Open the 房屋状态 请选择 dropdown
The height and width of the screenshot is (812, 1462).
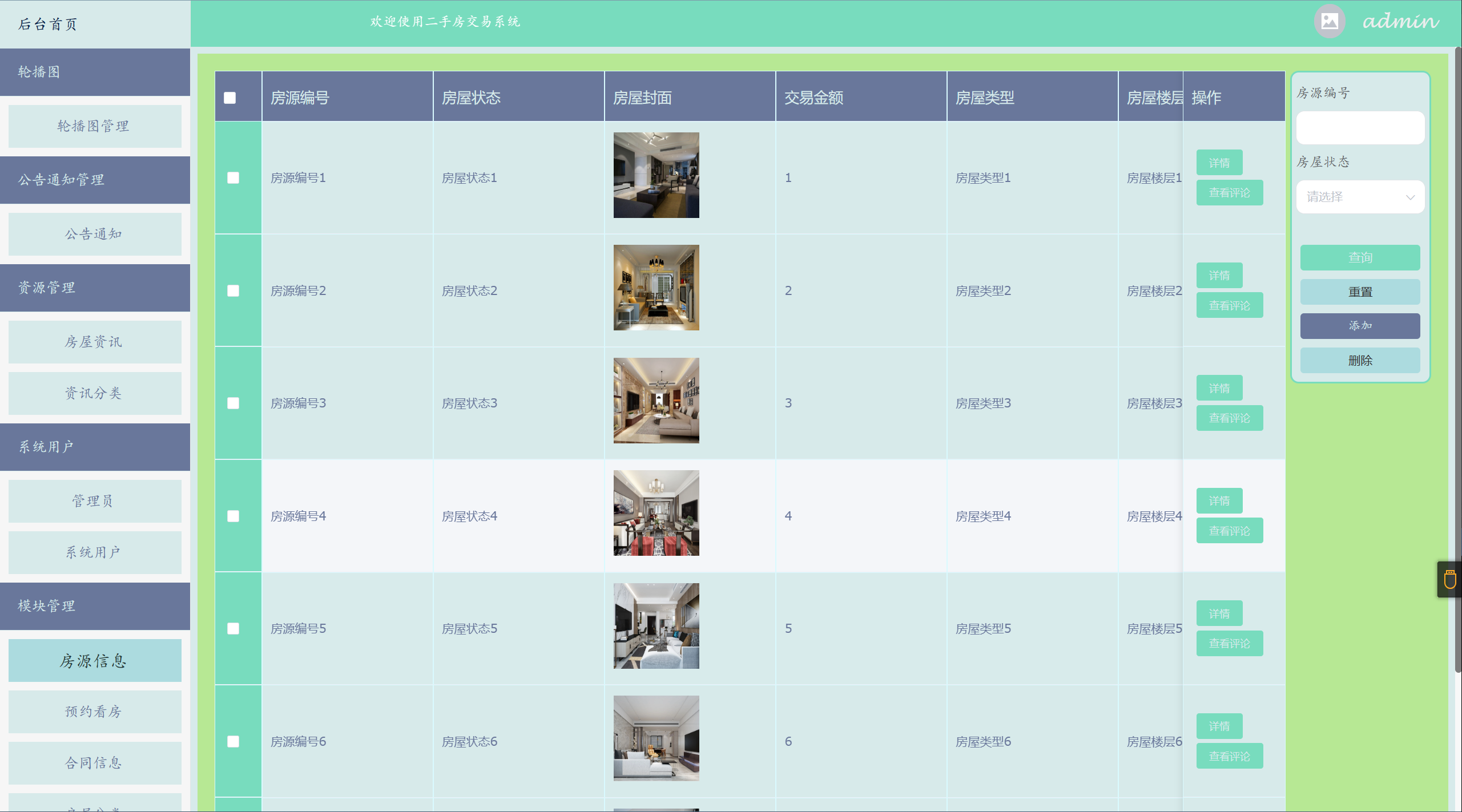(1359, 197)
